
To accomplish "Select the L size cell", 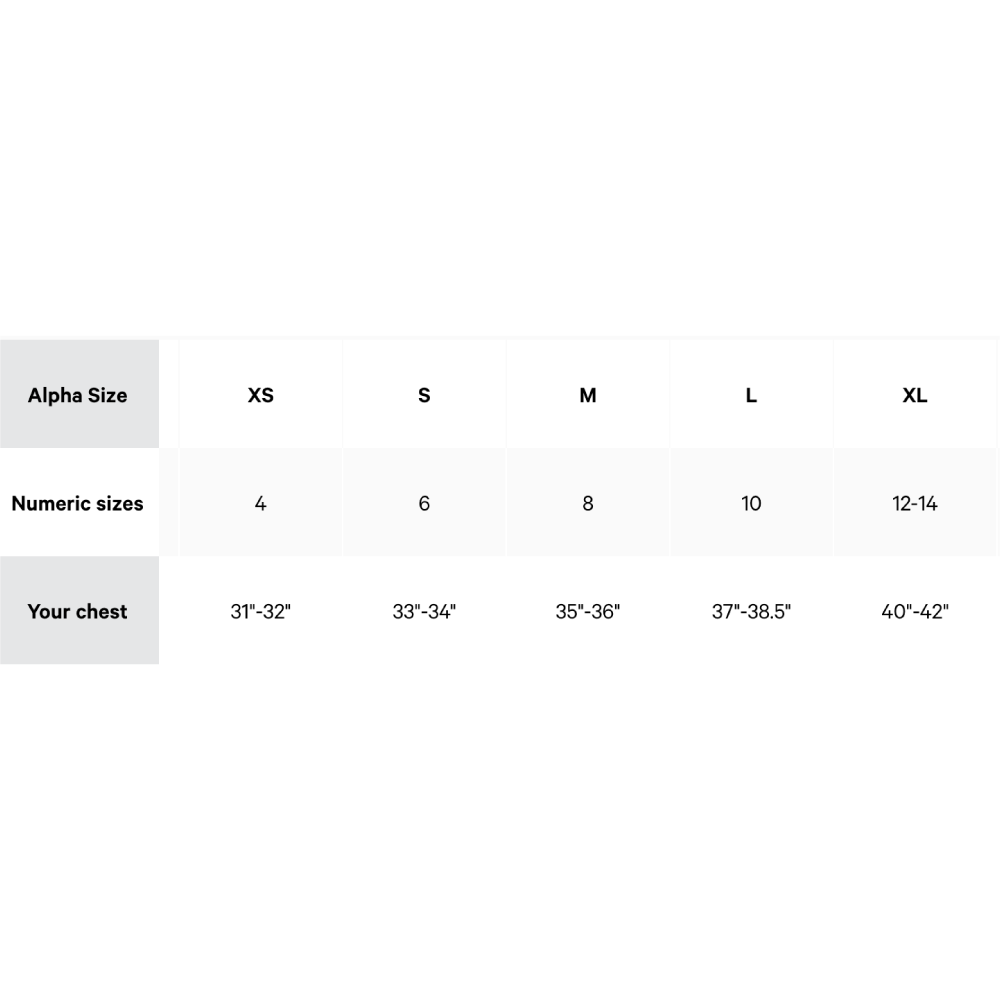I will pos(751,394).
